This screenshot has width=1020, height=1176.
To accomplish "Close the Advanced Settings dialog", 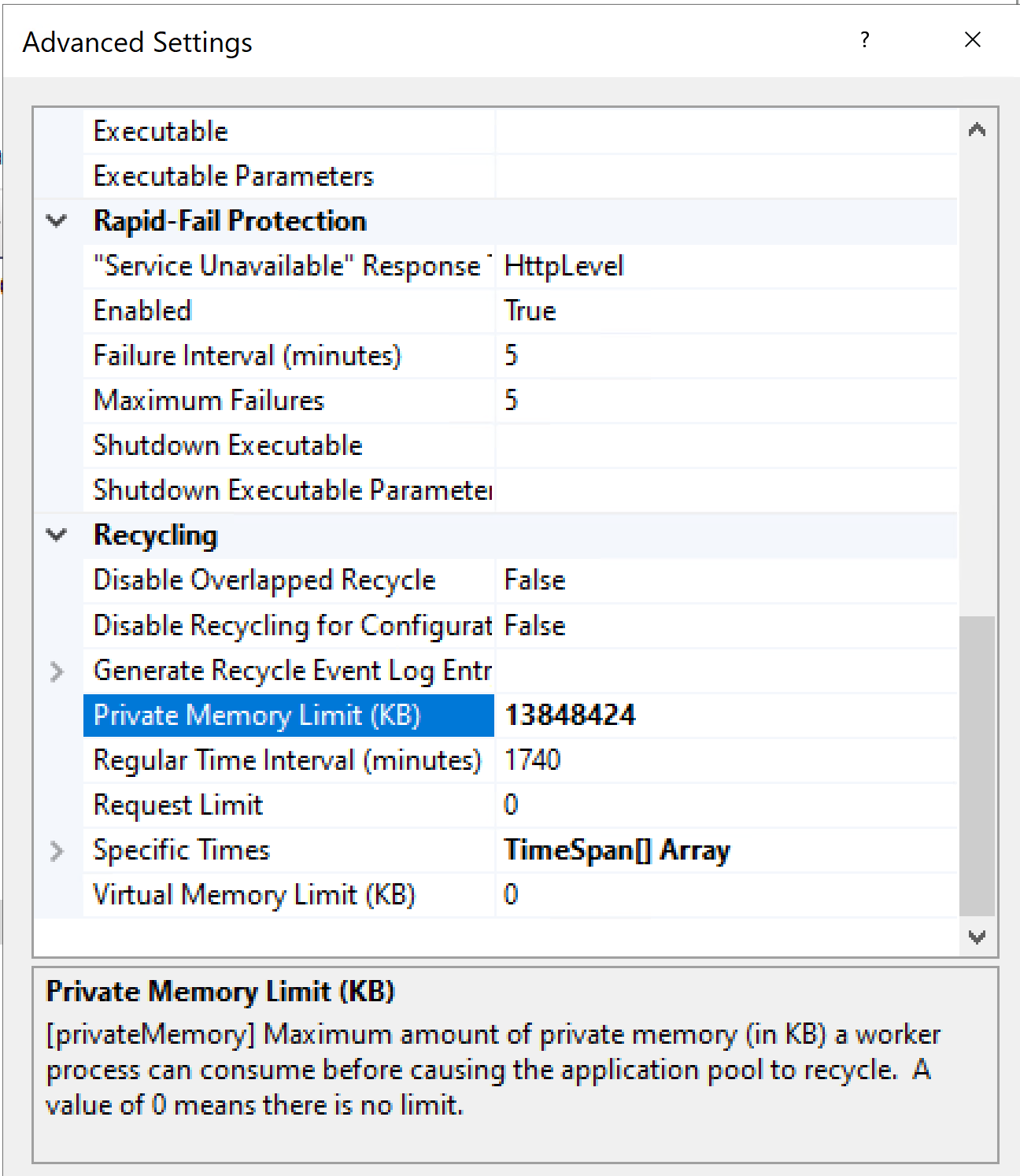I will point(973,40).
